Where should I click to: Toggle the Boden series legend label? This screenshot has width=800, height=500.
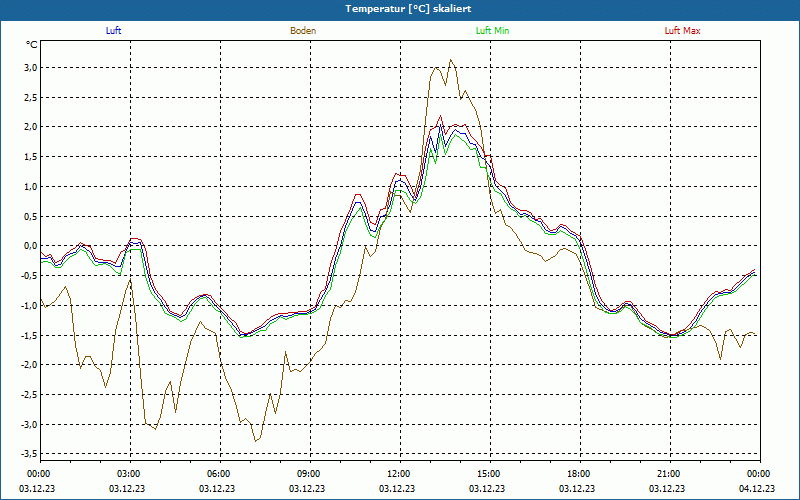click(x=303, y=31)
